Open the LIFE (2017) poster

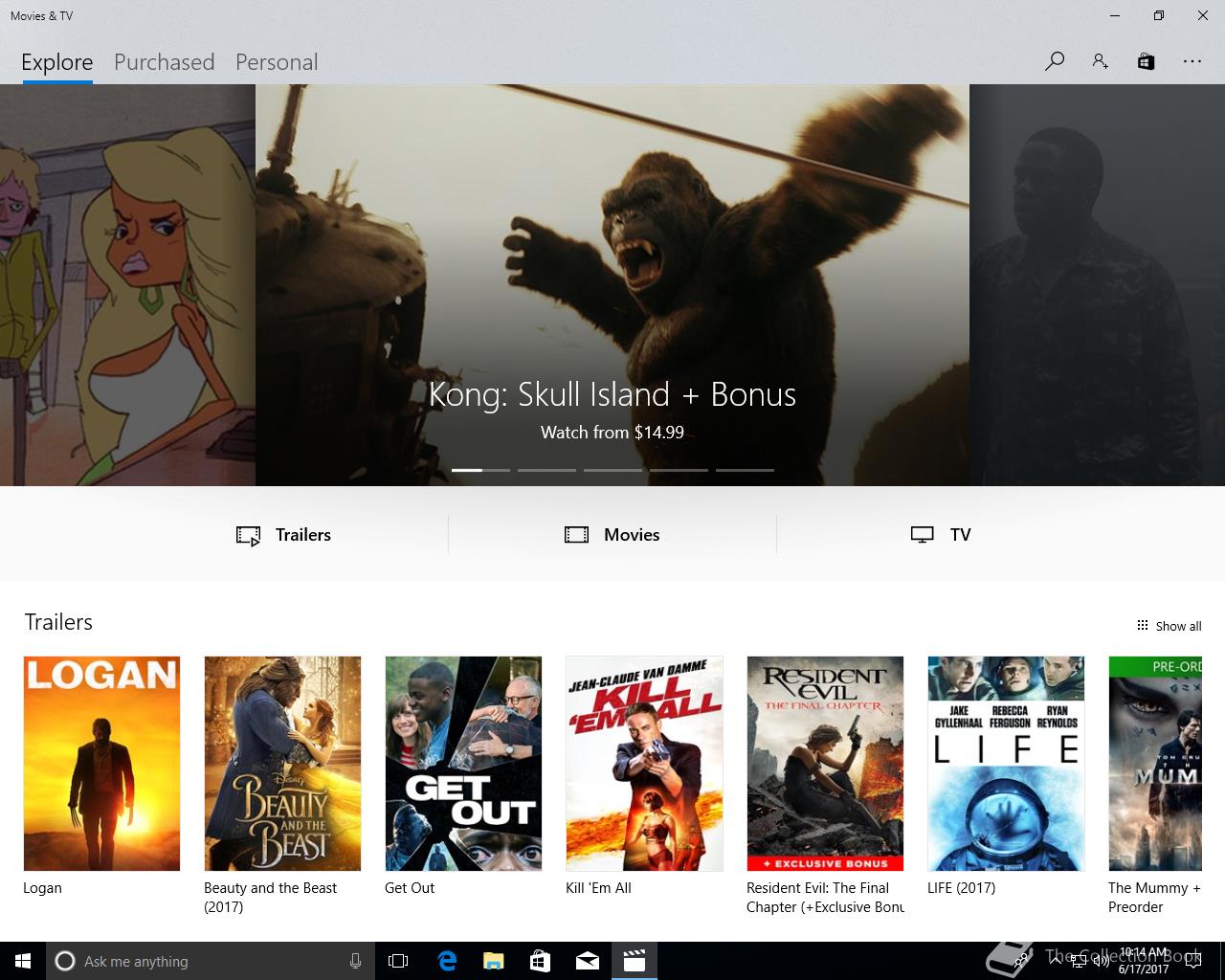[1006, 764]
